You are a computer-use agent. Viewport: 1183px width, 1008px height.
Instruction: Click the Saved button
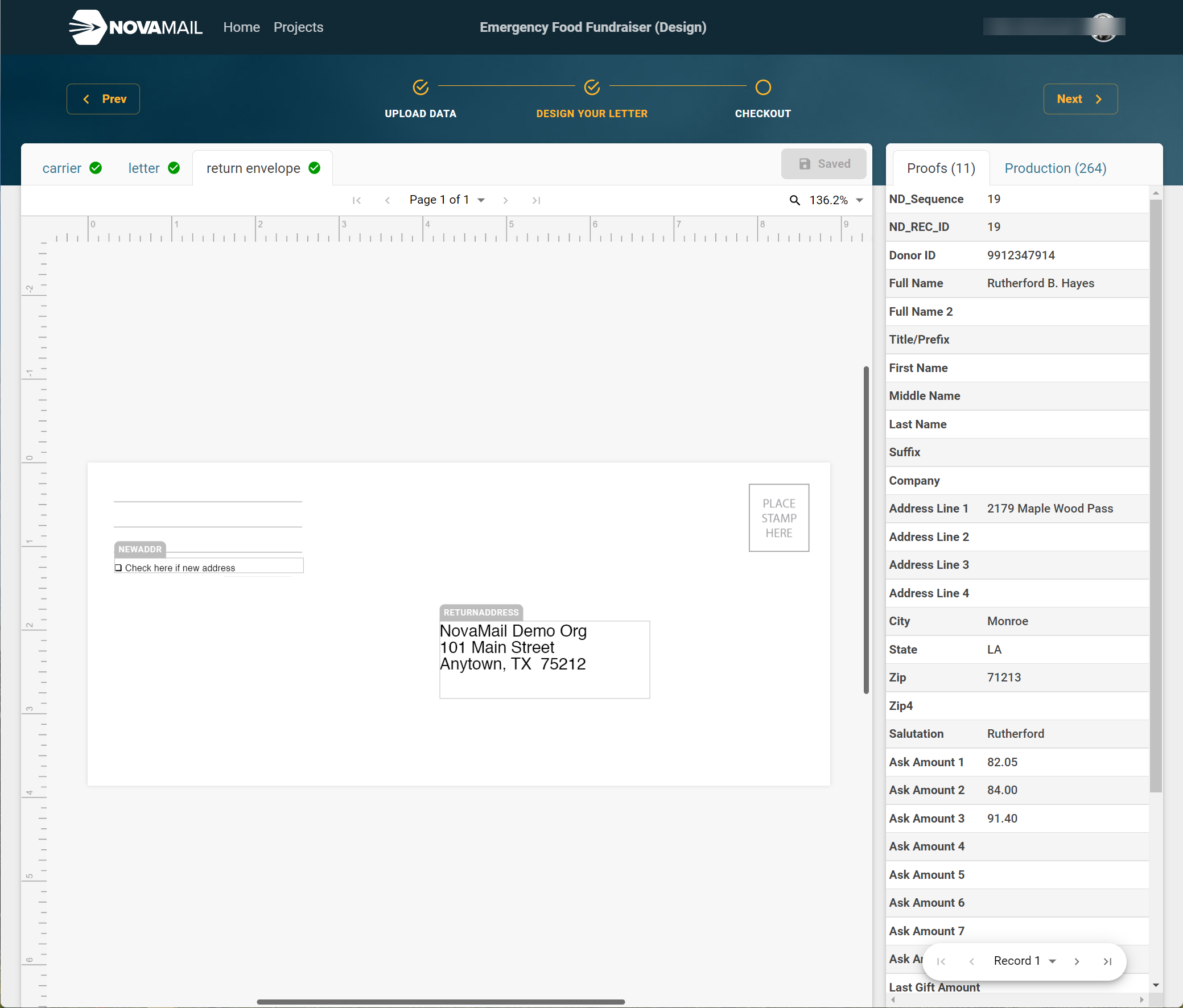point(823,164)
